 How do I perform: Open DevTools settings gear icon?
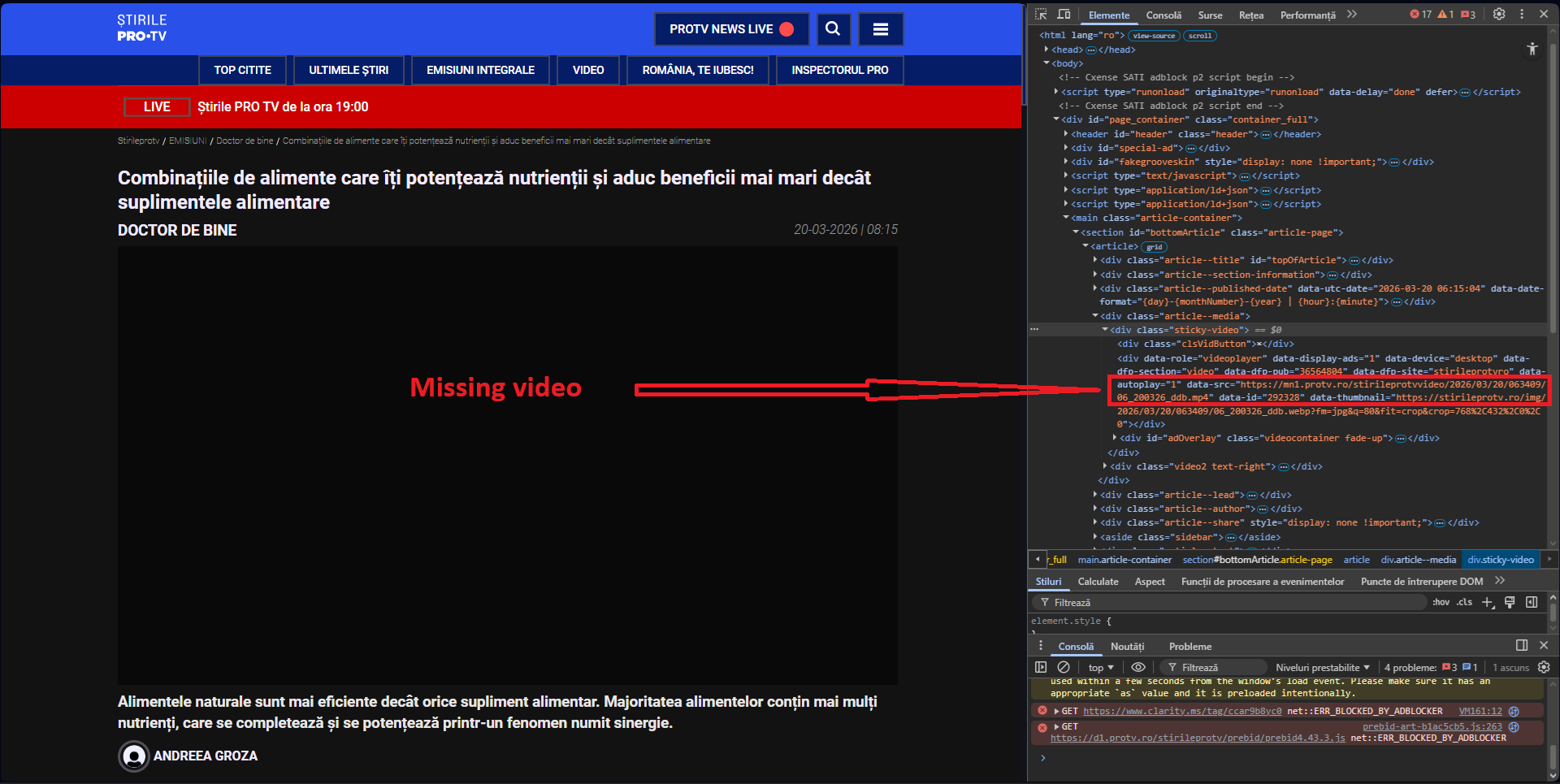(x=1499, y=15)
